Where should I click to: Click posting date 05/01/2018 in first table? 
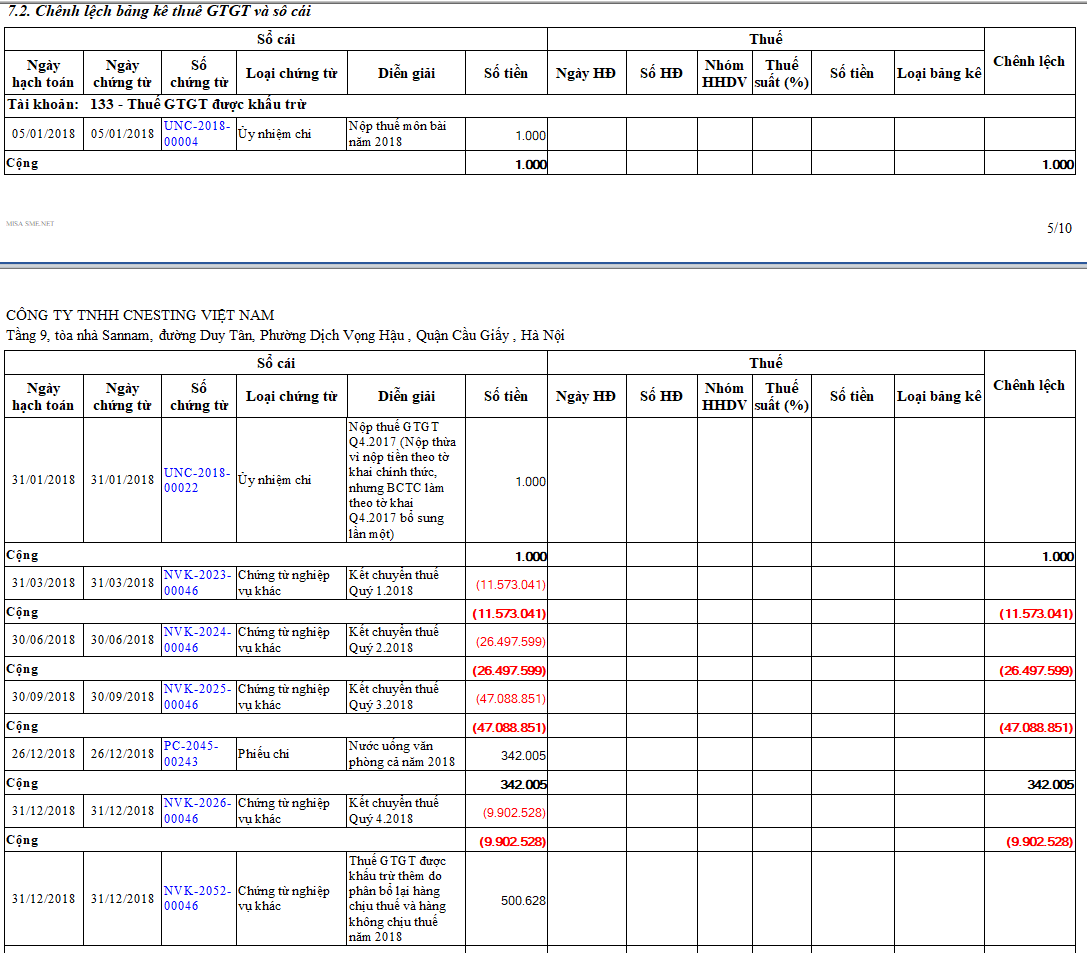[x=44, y=134]
